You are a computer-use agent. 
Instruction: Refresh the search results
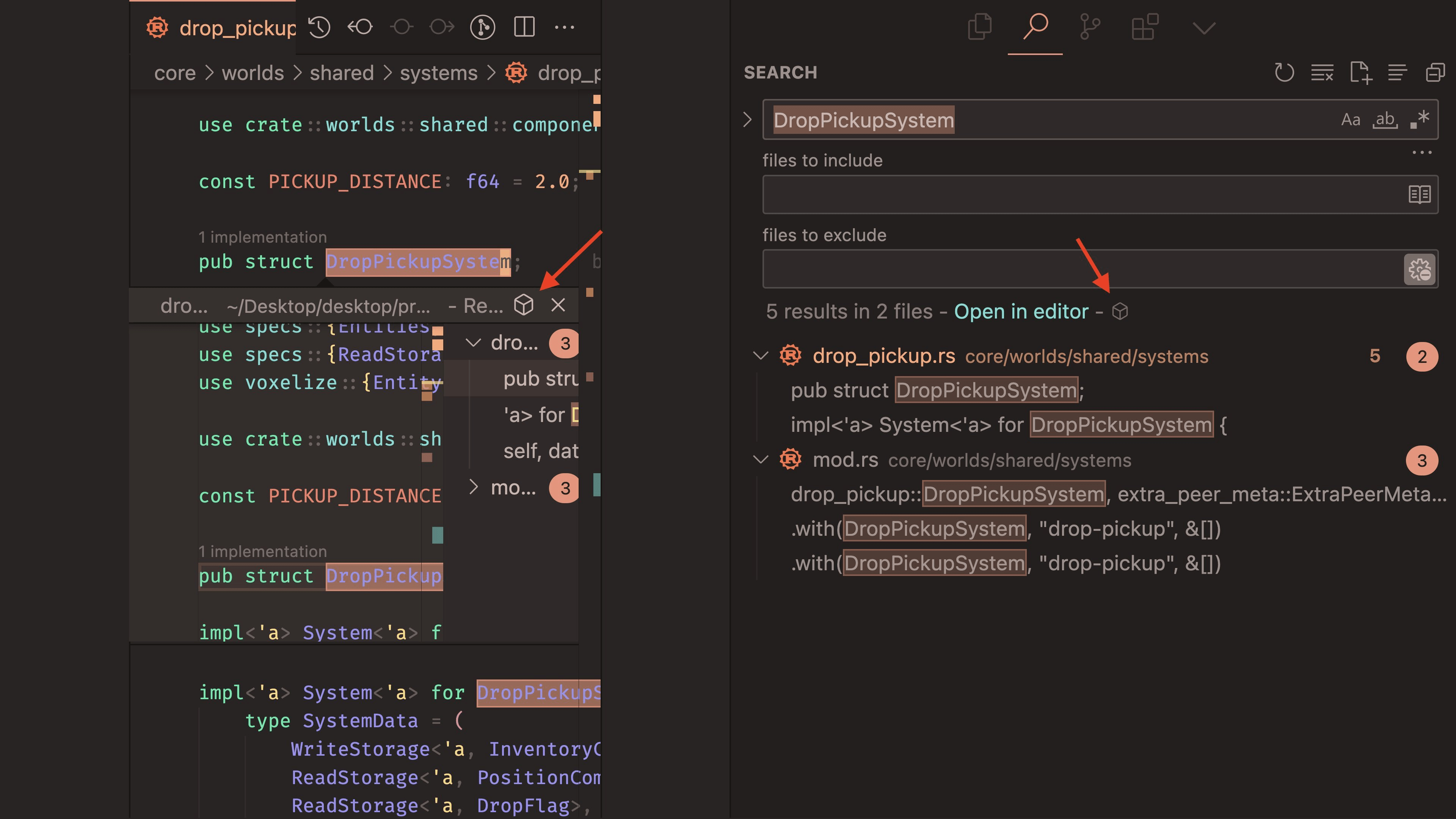tap(1284, 72)
